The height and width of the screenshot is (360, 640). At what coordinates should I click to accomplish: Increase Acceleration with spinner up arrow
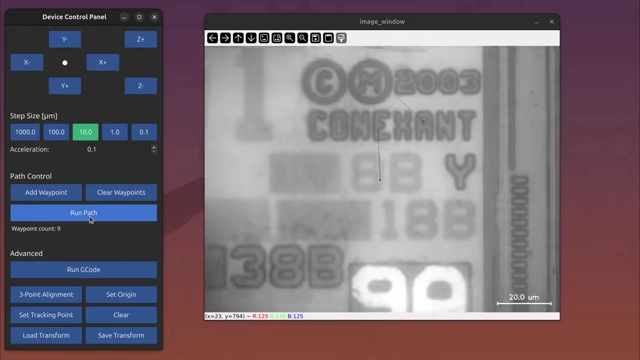click(x=154, y=147)
